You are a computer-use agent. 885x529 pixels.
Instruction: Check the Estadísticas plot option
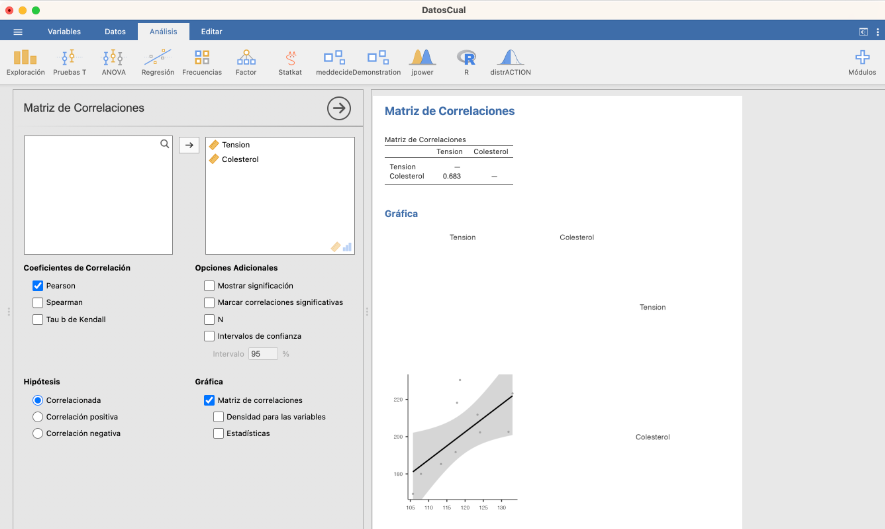pyautogui.click(x=218, y=434)
